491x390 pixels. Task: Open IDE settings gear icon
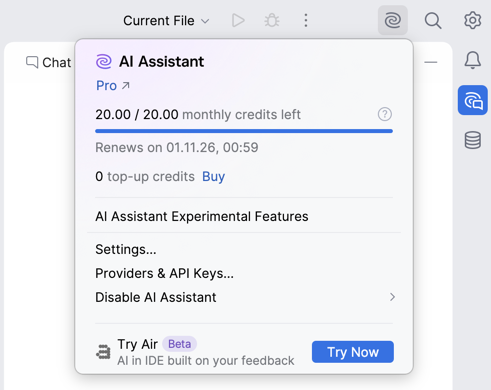pos(473,20)
